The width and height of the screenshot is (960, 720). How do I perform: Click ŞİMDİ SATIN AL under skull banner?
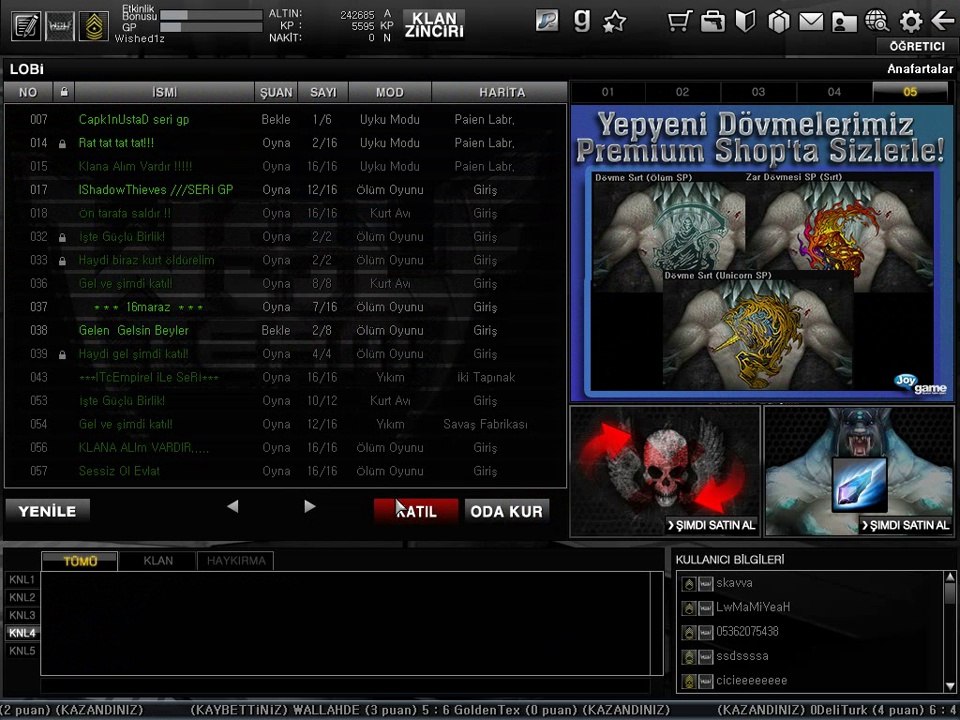click(x=712, y=525)
